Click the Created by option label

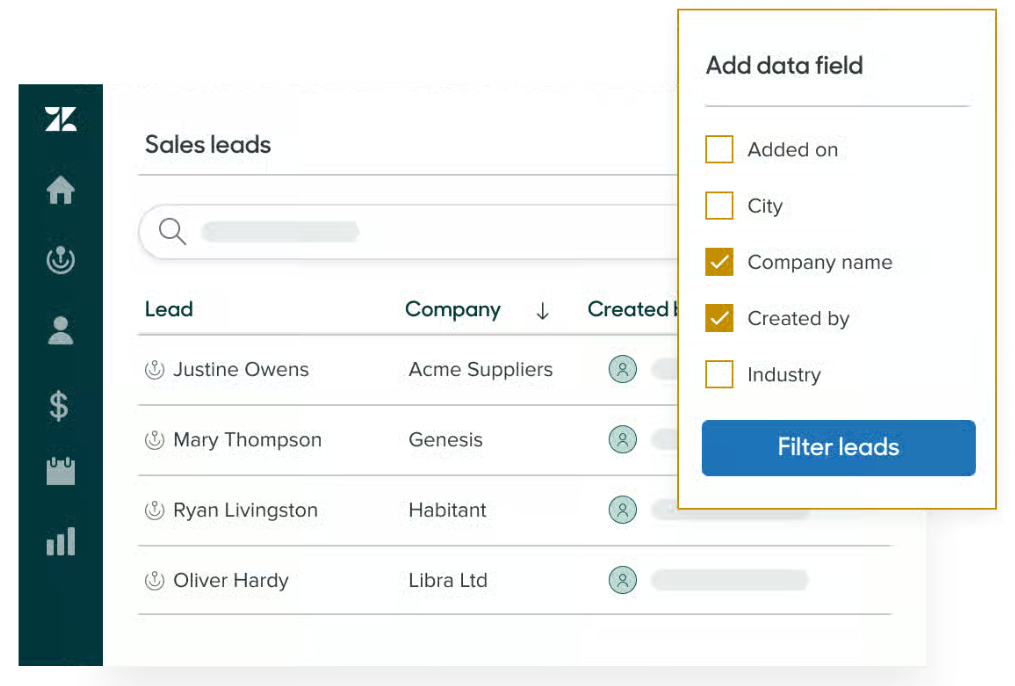[x=798, y=319]
